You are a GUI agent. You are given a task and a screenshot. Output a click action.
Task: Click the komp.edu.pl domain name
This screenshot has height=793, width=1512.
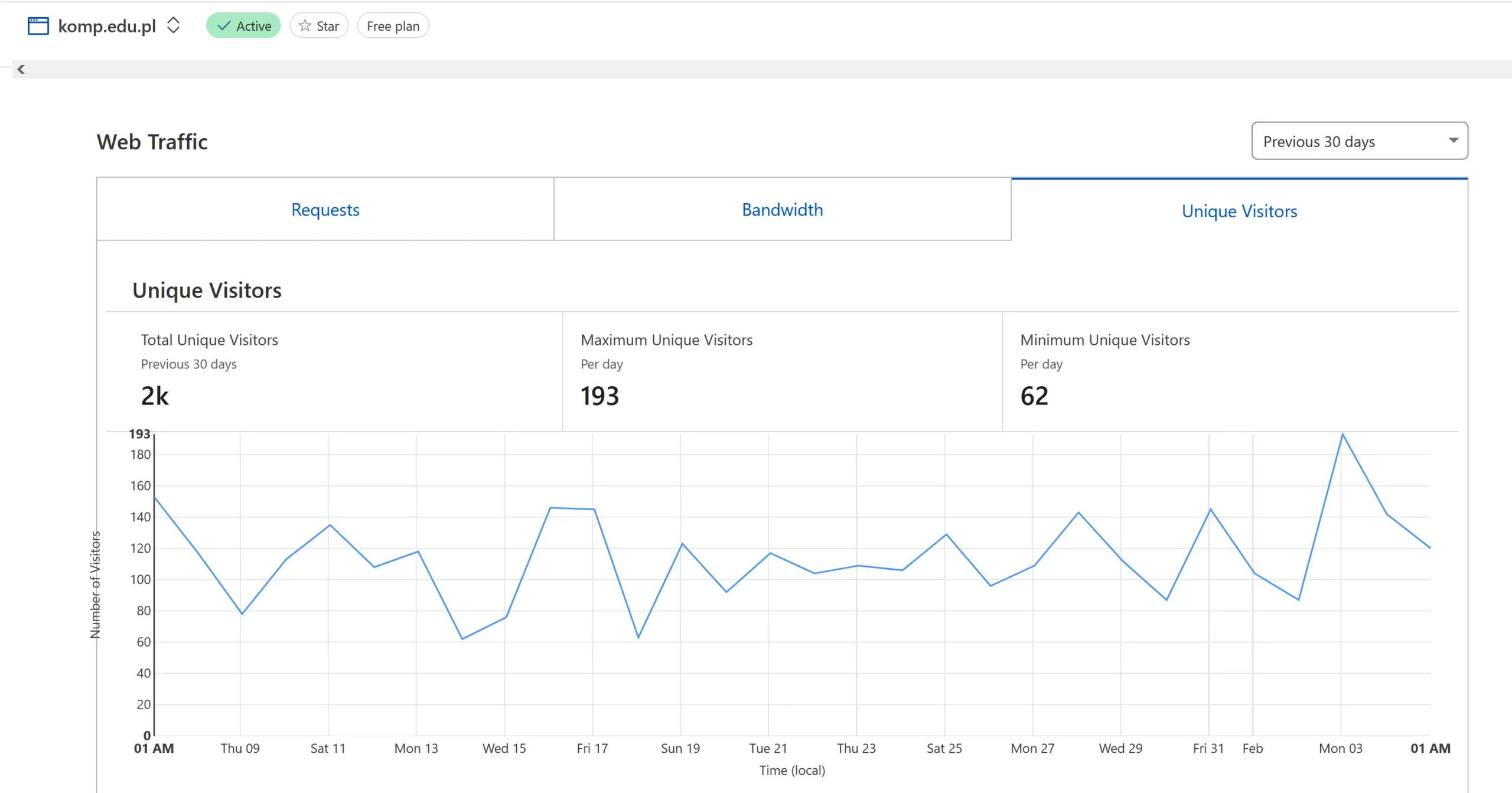[x=107, y=26]
